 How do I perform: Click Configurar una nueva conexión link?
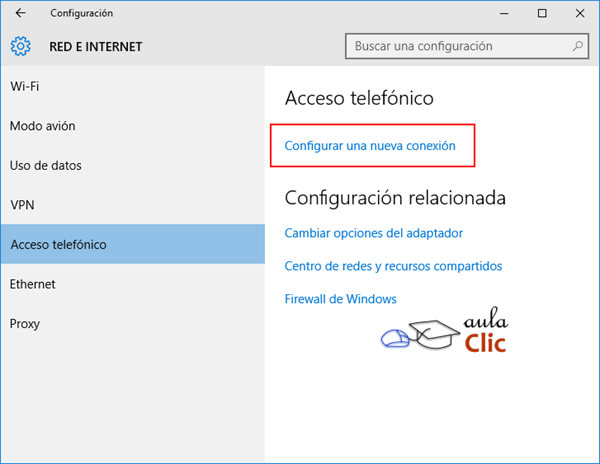coord(370,146)
